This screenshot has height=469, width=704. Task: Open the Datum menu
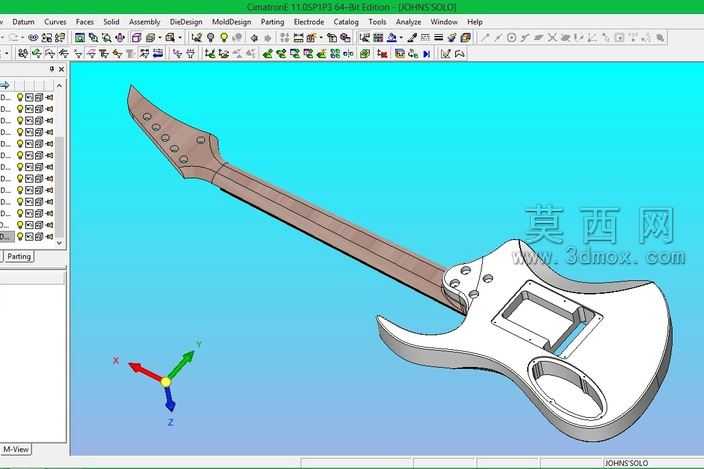pos(23,22)
